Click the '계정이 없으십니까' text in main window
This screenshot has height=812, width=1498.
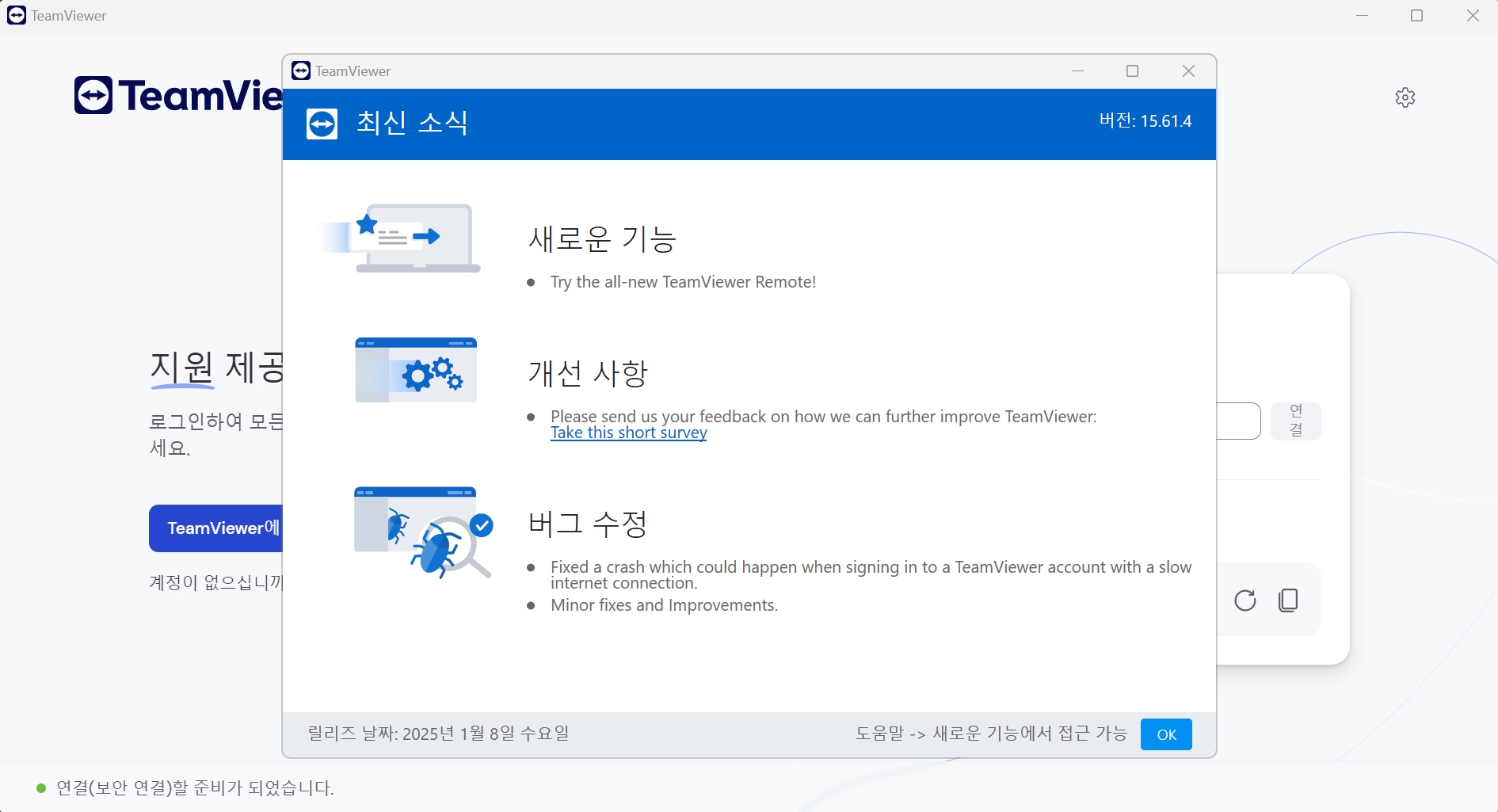(x=215, y=582)
